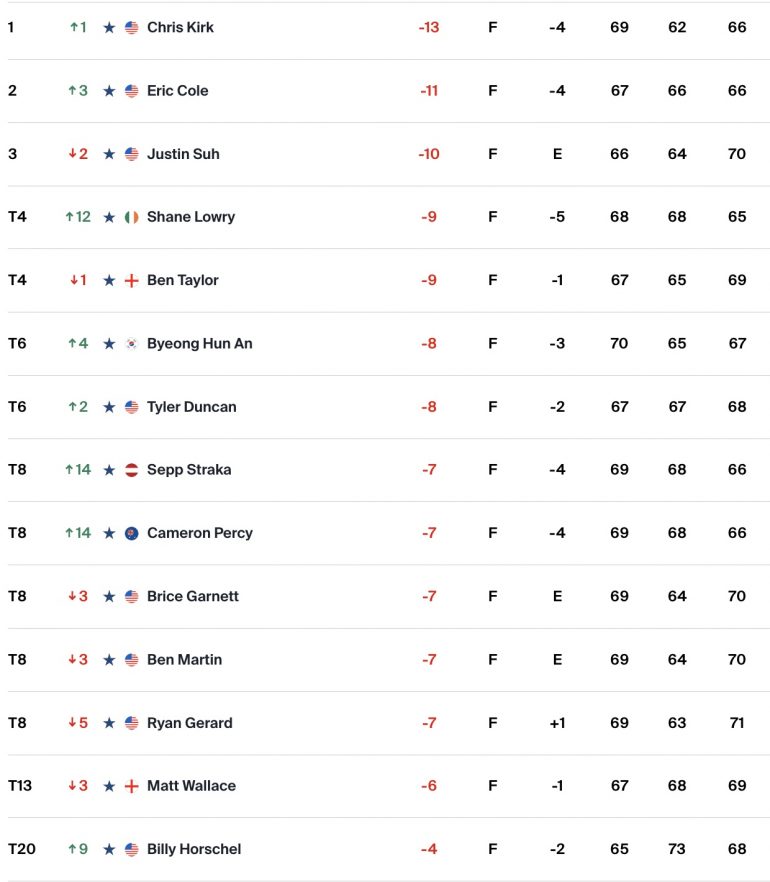770x882 pixels.
Task: Click the star icon next to Eric Cole
Action: click(109, 91)
